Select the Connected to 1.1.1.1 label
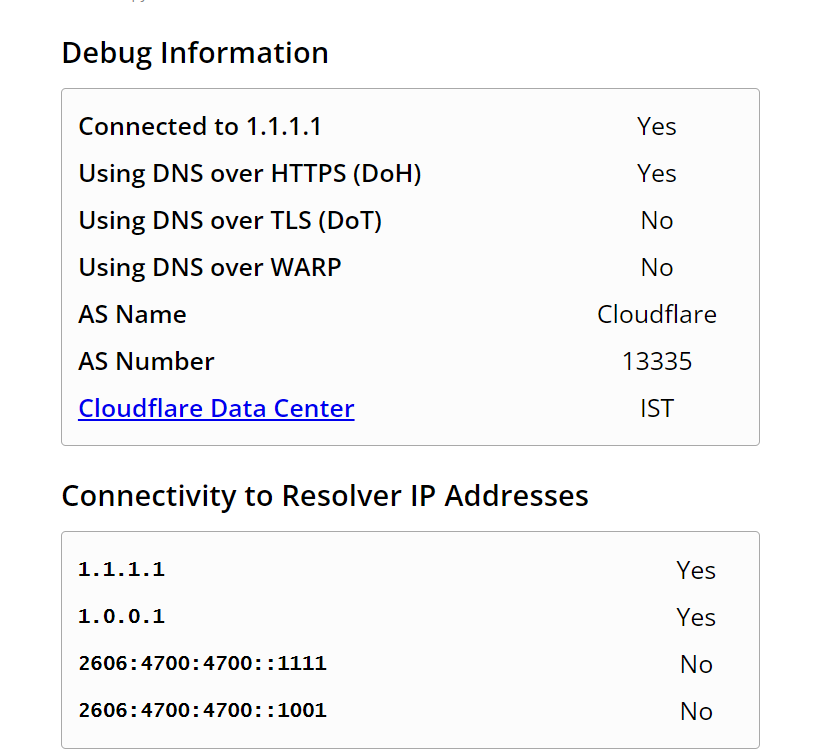This screenshot has height=755, width=817. 200,127
